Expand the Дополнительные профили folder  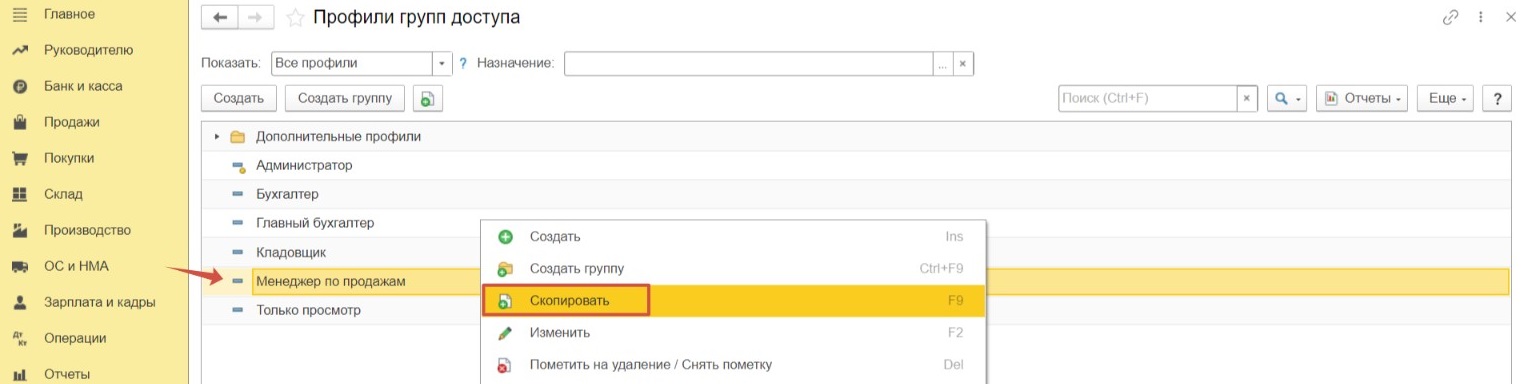(x=216, y=136)
